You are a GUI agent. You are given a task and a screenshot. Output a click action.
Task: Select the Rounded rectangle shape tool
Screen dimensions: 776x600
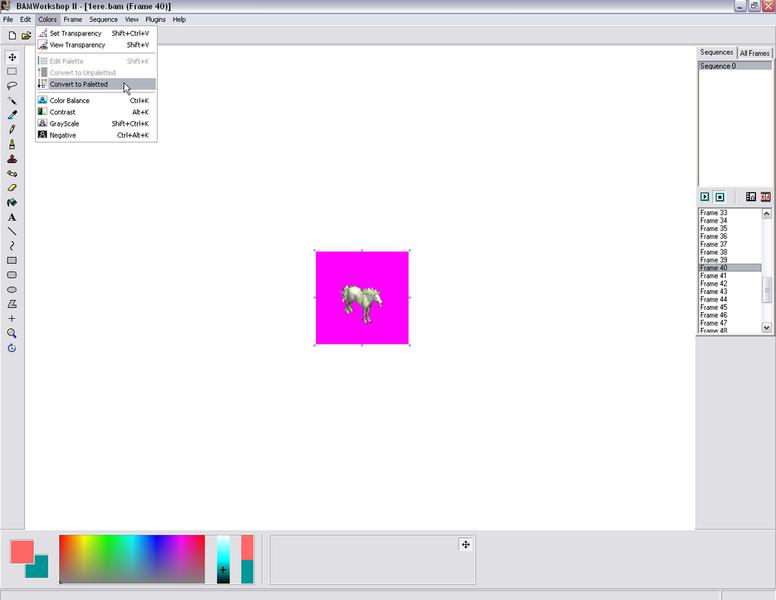(12, 275)
